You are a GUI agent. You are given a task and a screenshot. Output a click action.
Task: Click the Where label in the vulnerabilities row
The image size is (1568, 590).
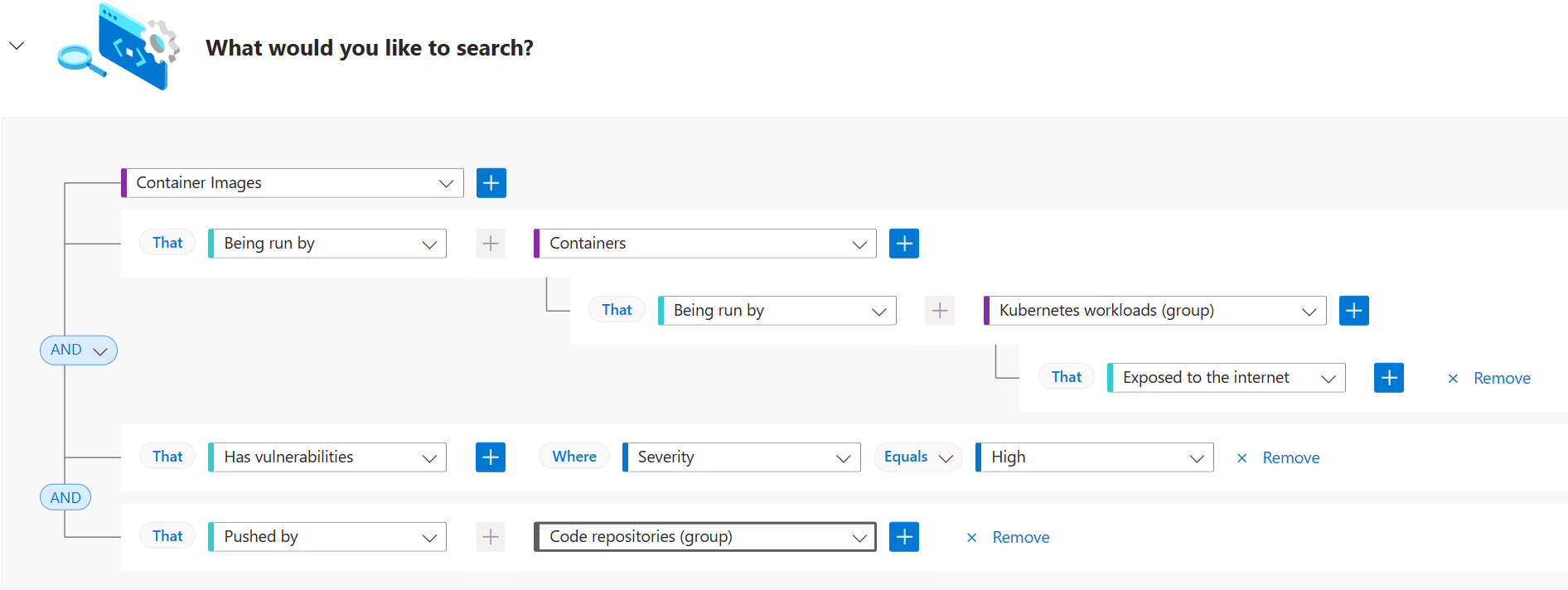[574, 457]
